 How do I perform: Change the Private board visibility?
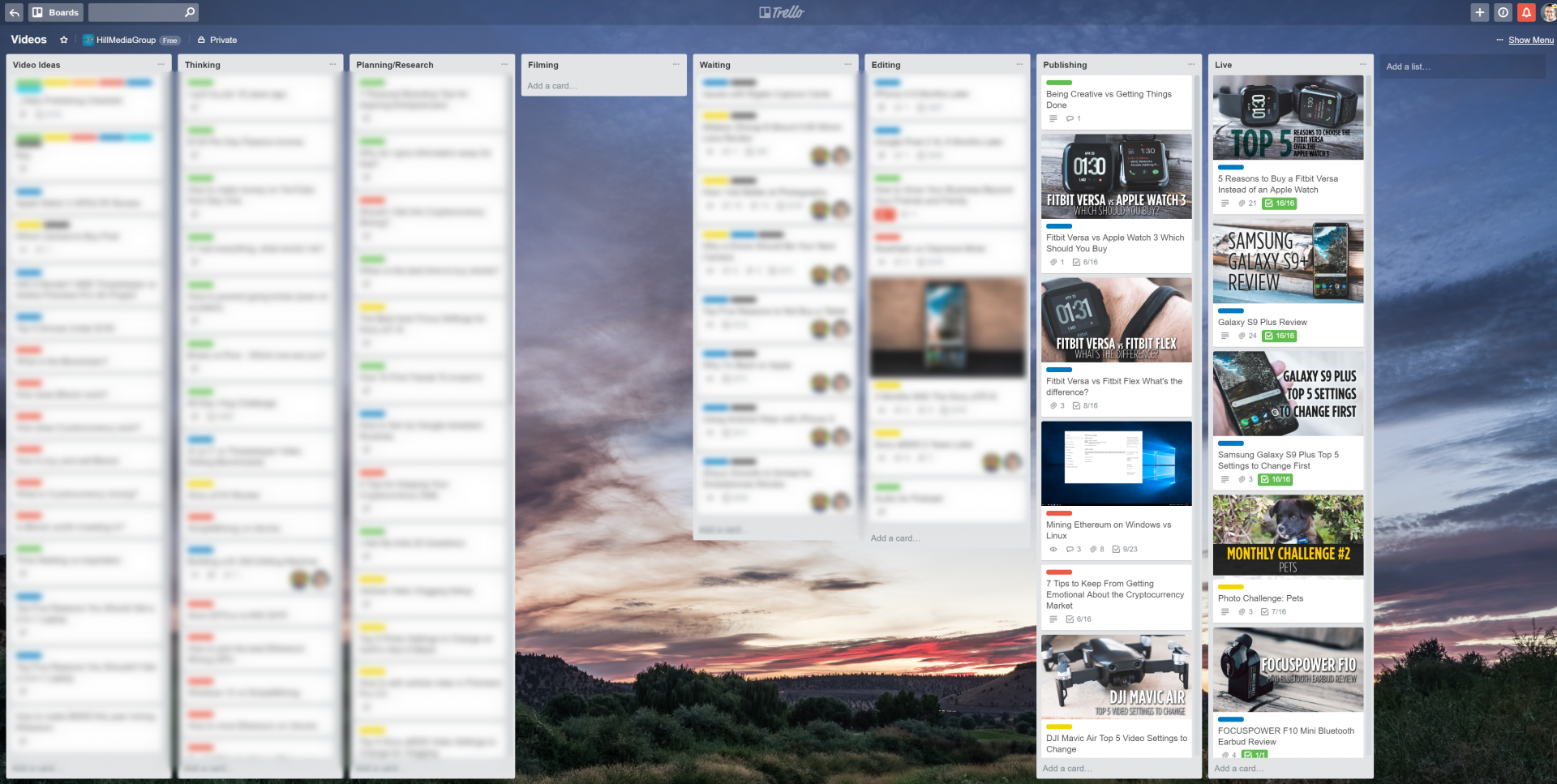(x=217, y=40)
